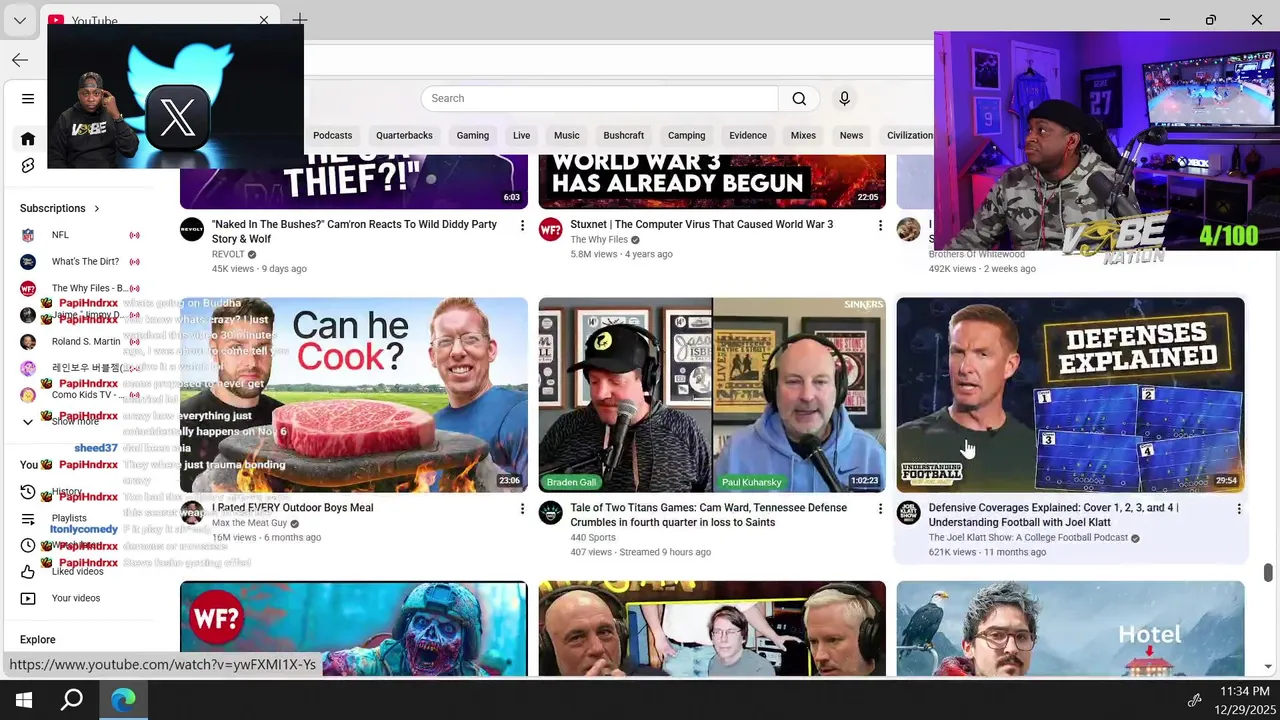Select the News filter chip

tap(851, 136)
